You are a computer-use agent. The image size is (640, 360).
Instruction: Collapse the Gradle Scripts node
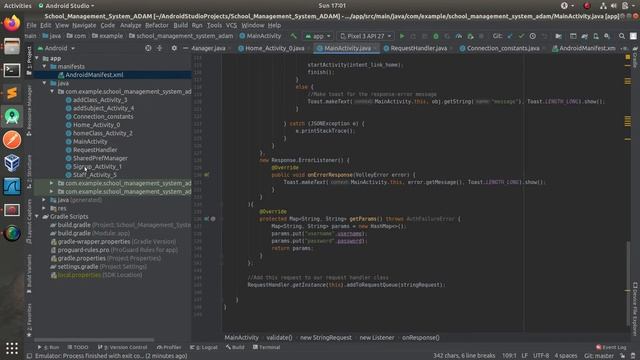click(38, 217)
